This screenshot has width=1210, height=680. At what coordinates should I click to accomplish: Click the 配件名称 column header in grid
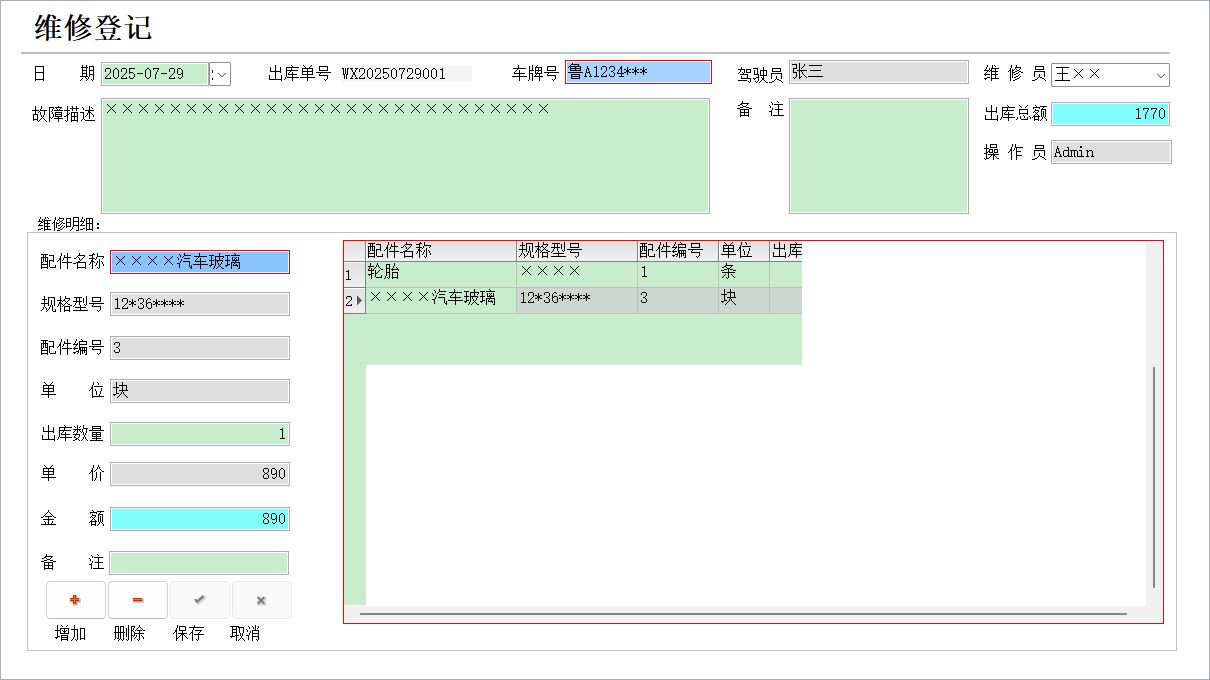coord(441,251)
